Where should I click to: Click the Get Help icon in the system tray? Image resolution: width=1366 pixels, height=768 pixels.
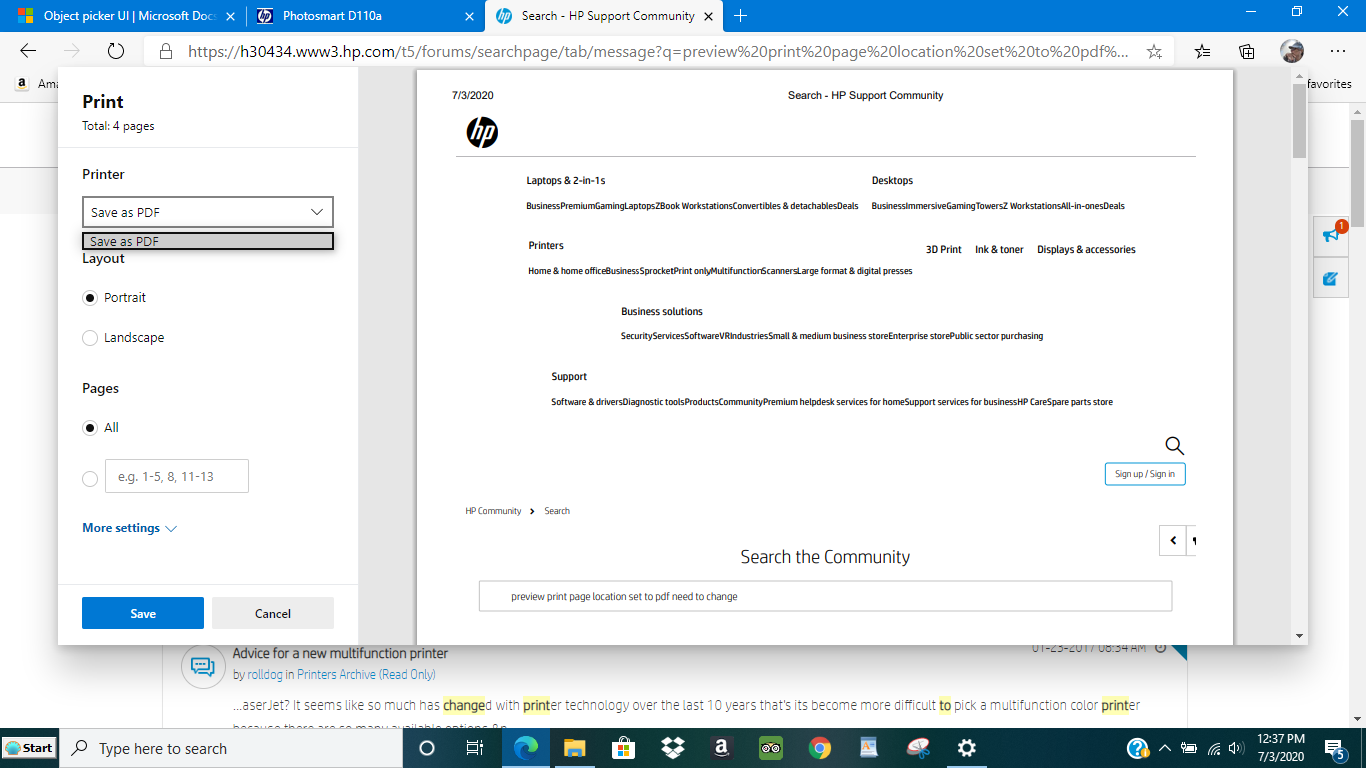tap(1139, 747)
